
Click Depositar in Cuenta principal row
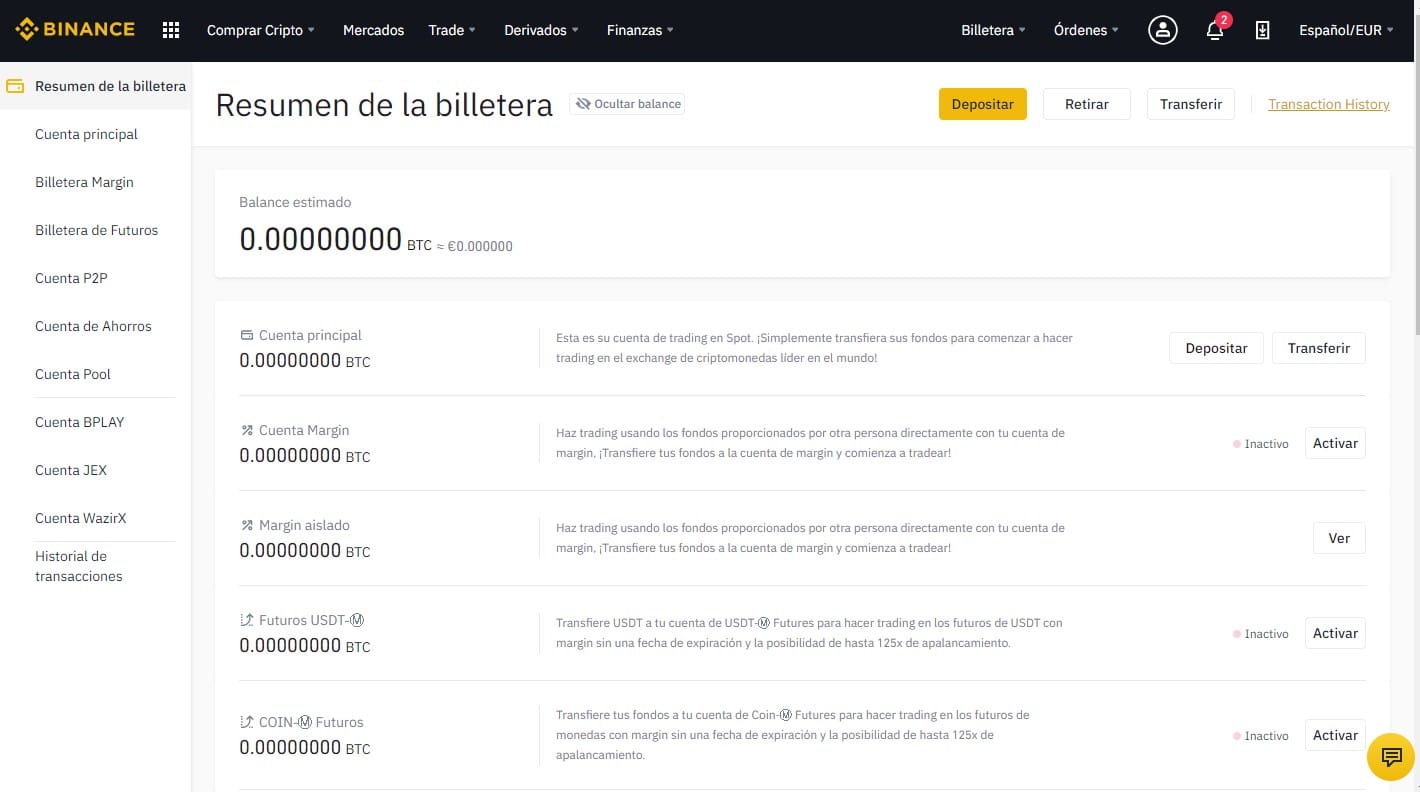[x=1216, y=348]
